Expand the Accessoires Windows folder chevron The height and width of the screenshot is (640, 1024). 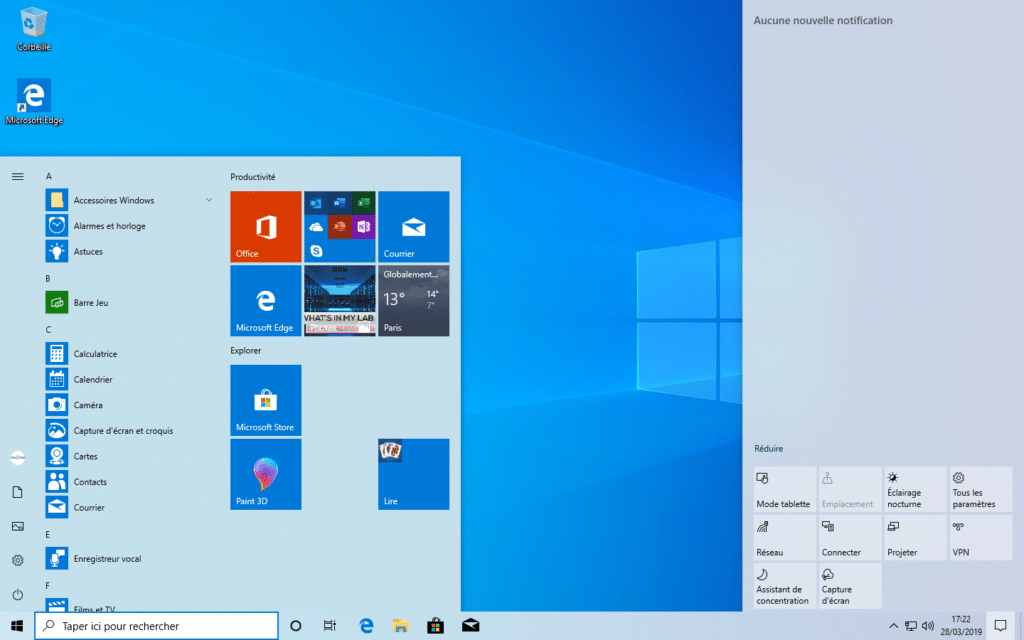click(209, 200)
